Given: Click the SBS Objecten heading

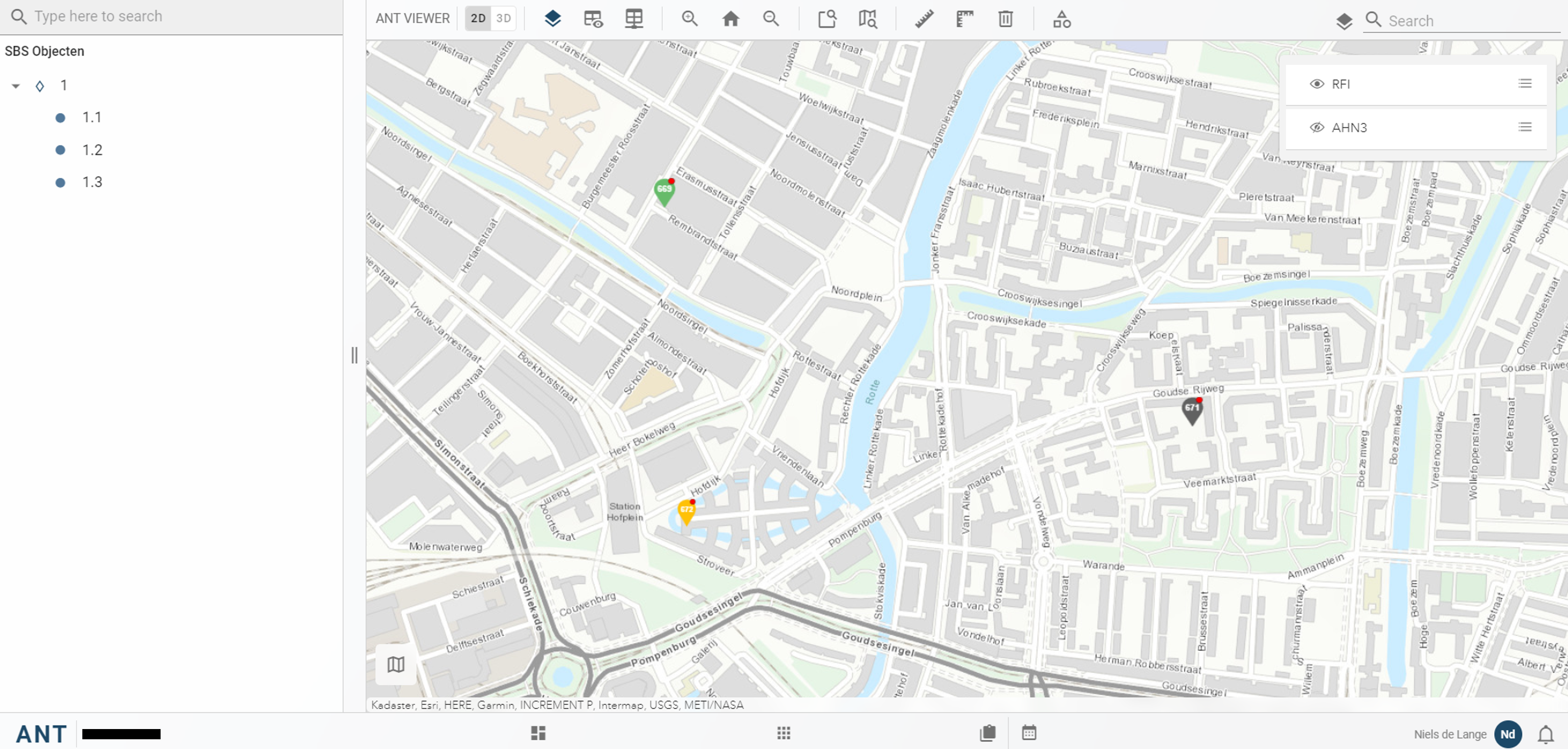Looking at the screenshot, I should pyautogui.click(x=44, y=51).
